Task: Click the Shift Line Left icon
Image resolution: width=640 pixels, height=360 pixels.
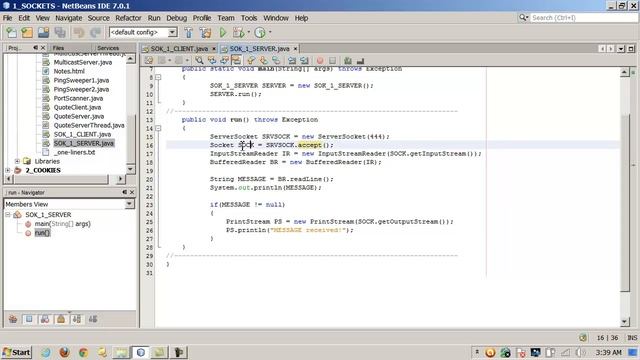Action: click(292, 61)
